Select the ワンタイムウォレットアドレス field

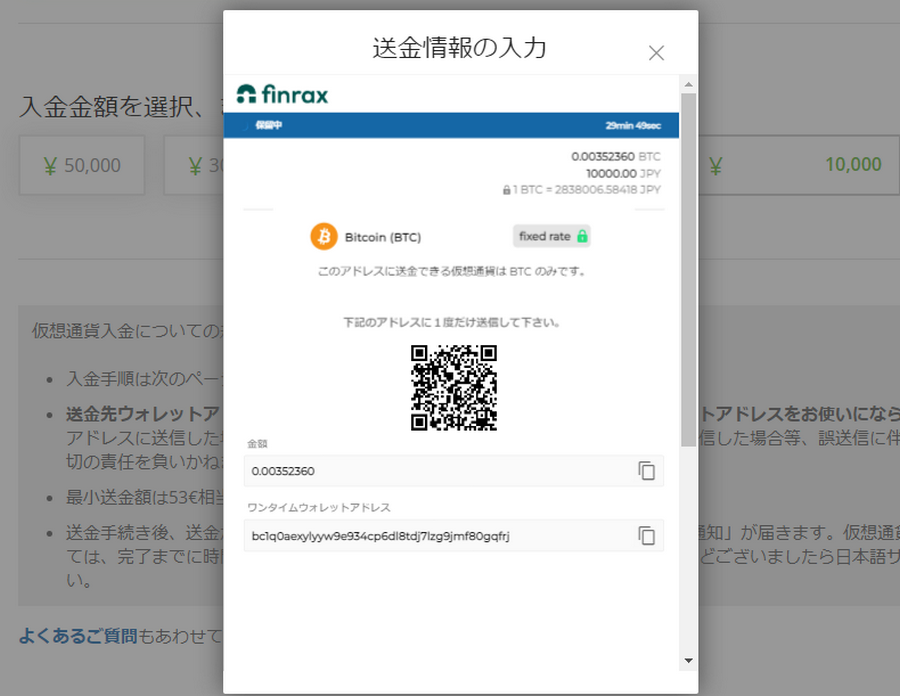pos(453,535)
